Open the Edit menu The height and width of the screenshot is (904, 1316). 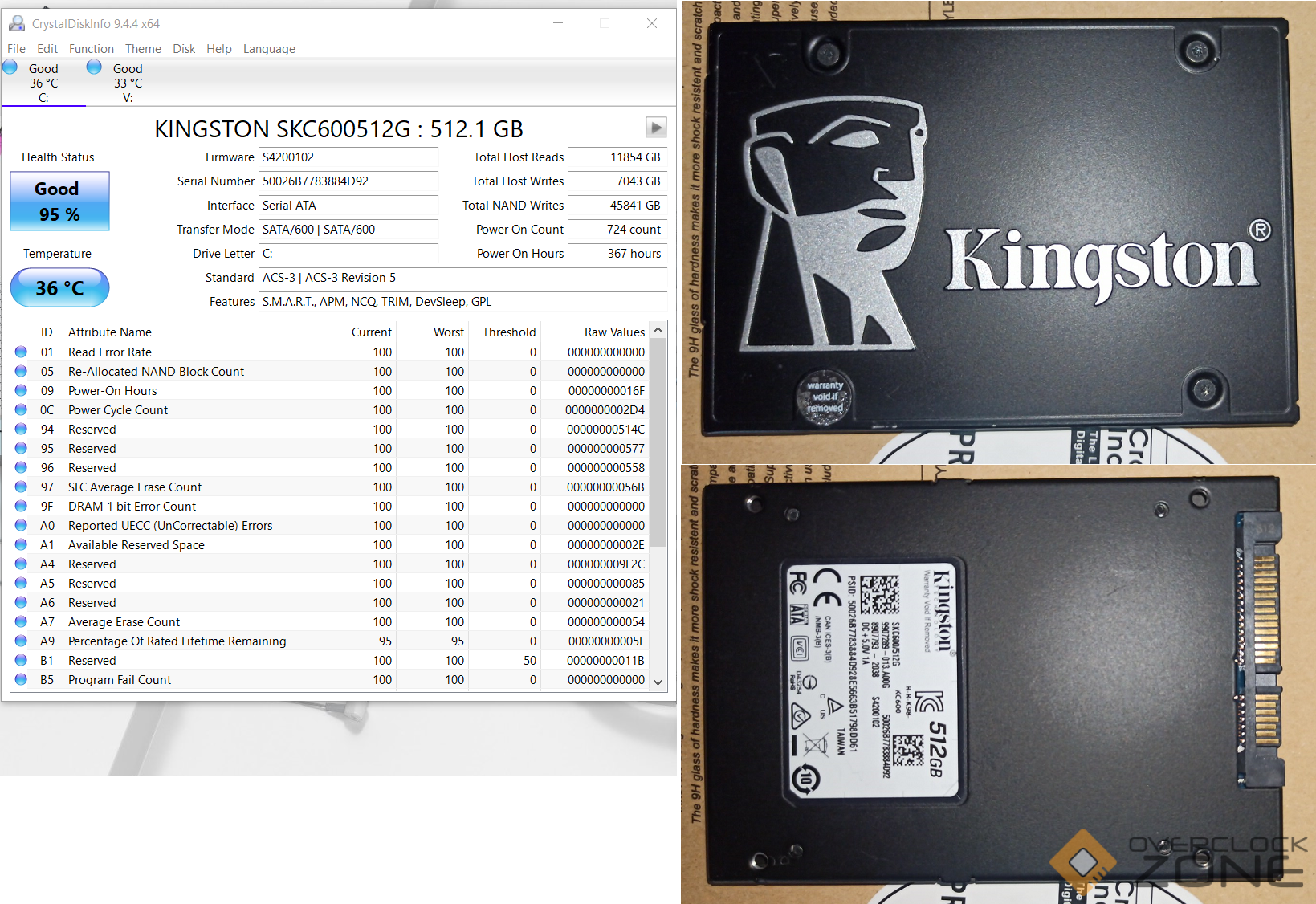47,49
